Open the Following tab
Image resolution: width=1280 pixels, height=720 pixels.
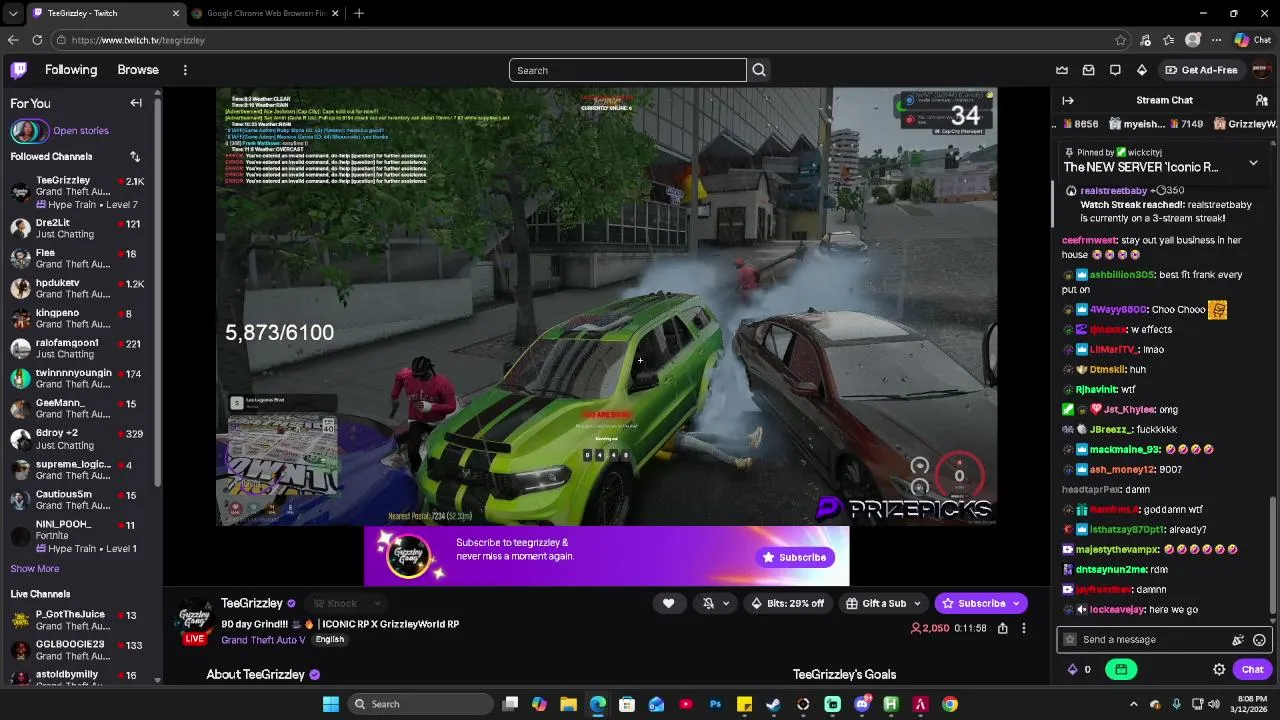pos(71,70)
